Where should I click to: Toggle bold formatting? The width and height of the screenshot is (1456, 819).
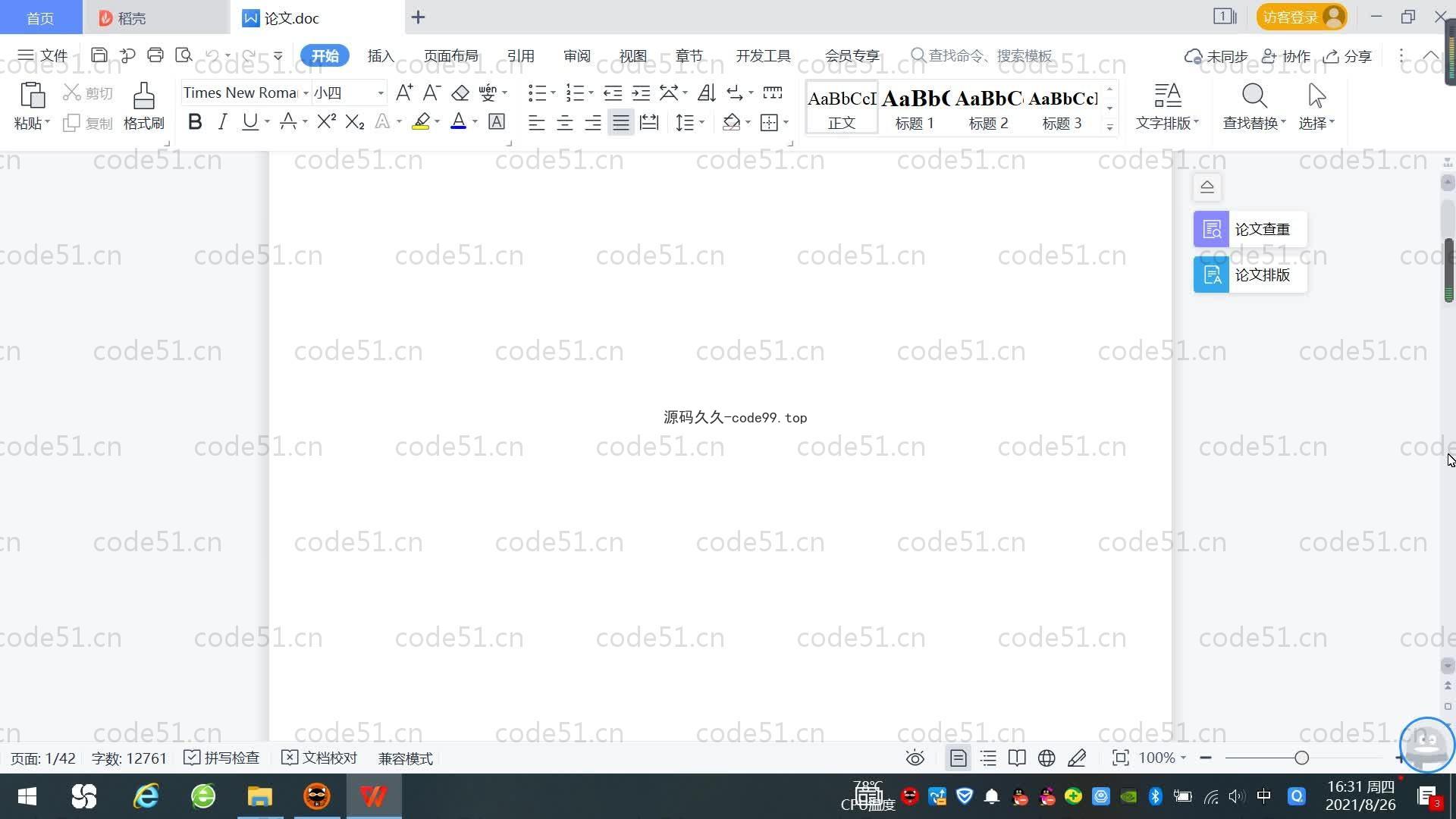[x=195, y=122]
